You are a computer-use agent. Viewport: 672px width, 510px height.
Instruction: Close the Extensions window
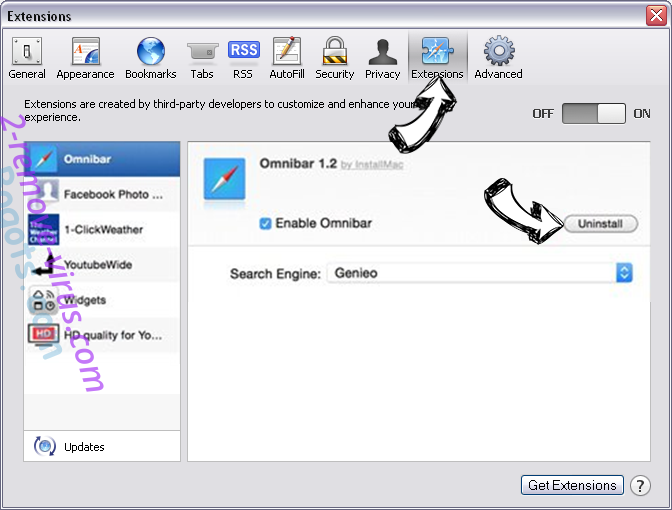click(x=656, y=16)
